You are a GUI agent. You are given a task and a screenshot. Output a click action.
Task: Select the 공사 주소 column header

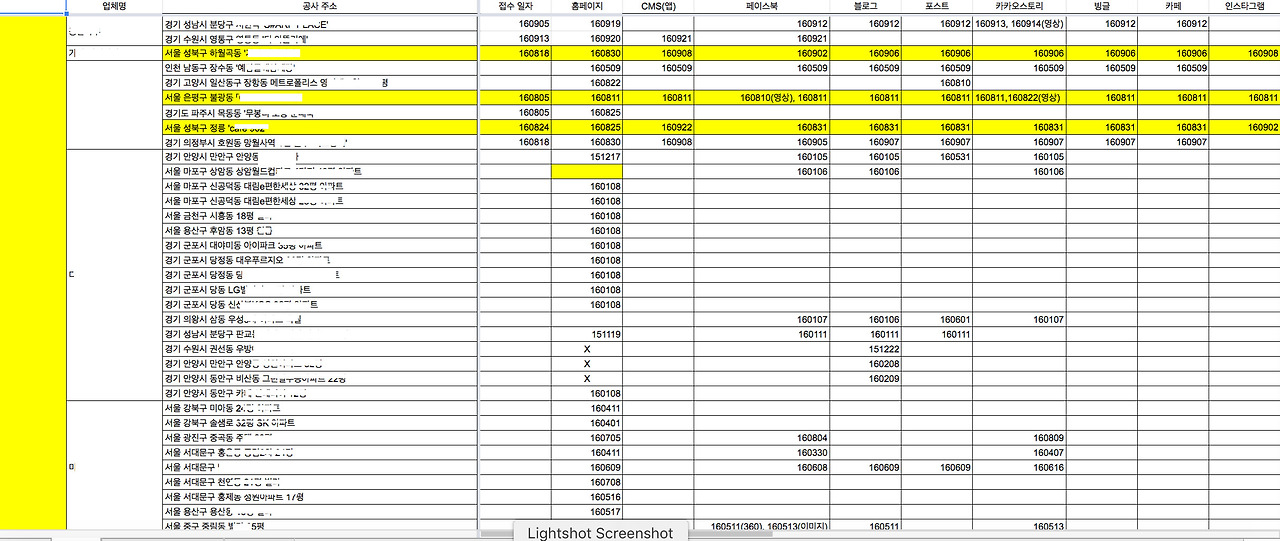320,6
